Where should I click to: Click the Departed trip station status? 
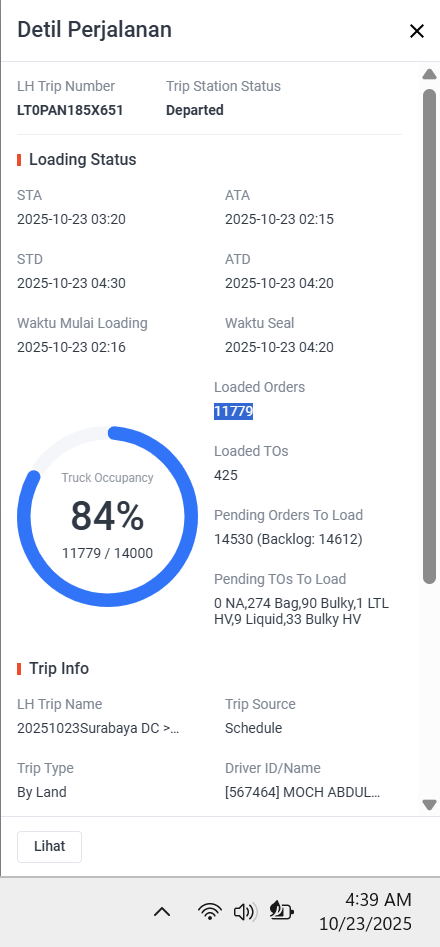point(195,111)
